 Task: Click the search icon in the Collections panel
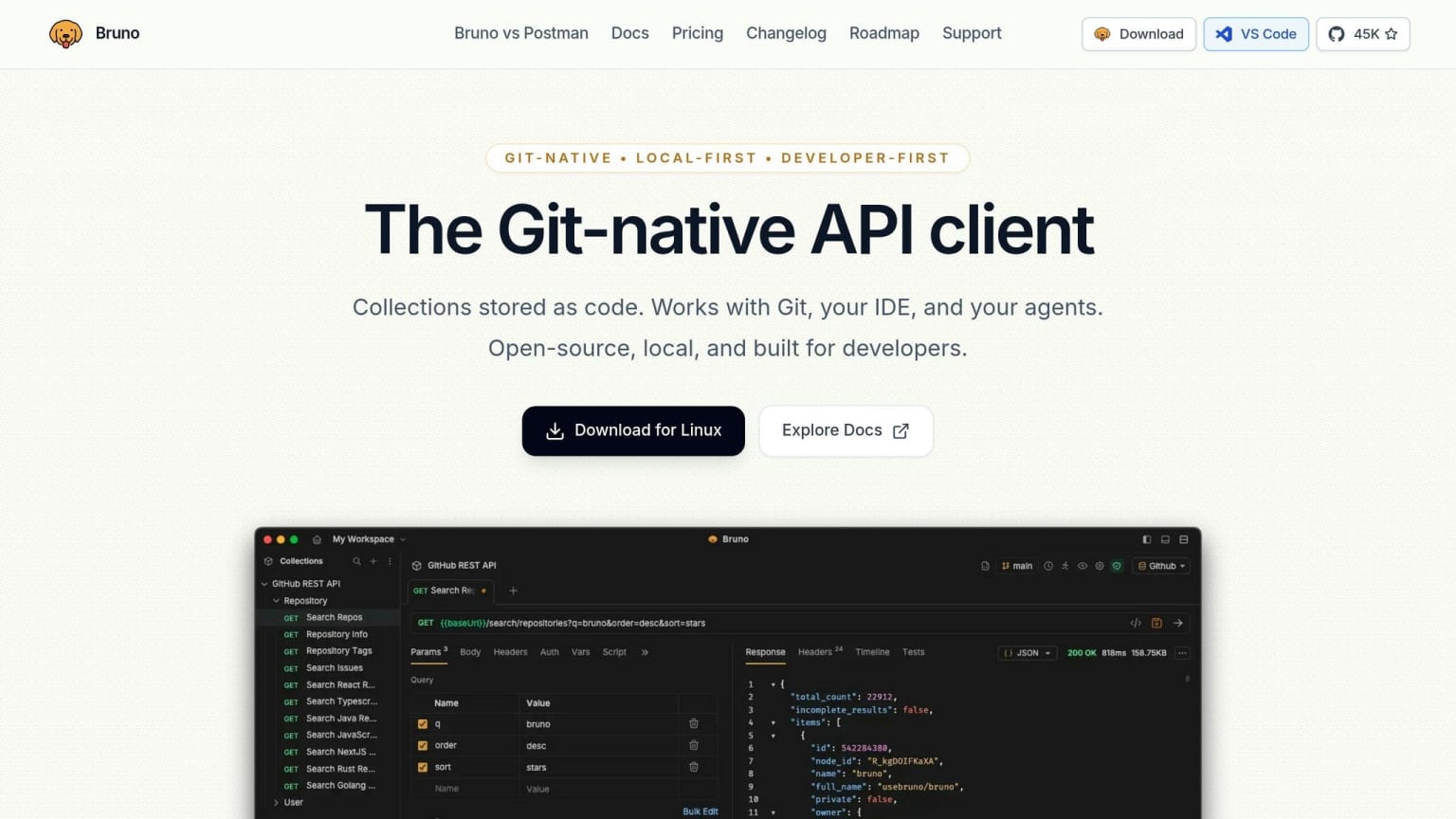coord(357,561)
